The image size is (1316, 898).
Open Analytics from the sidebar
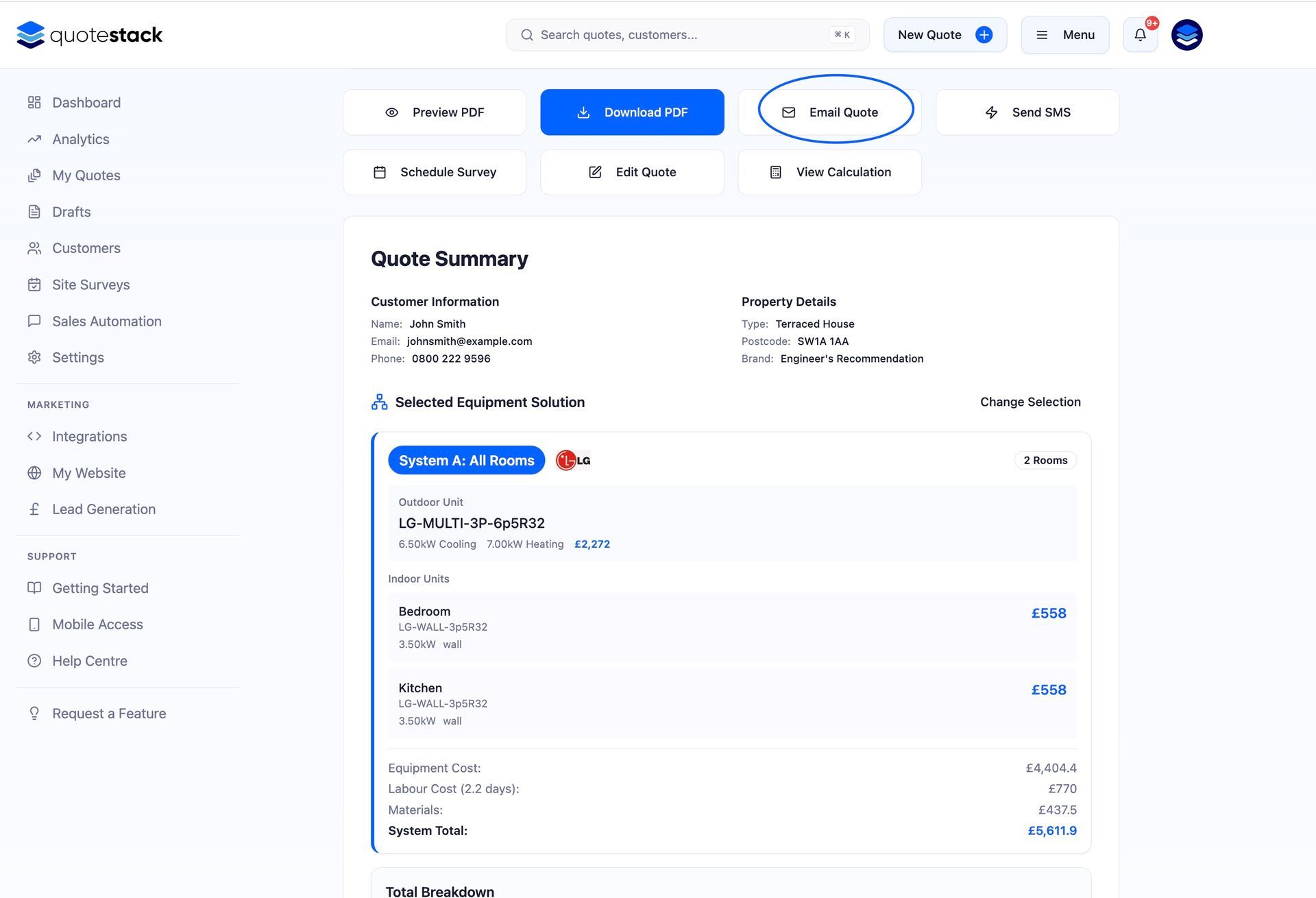tap(80, 139)
